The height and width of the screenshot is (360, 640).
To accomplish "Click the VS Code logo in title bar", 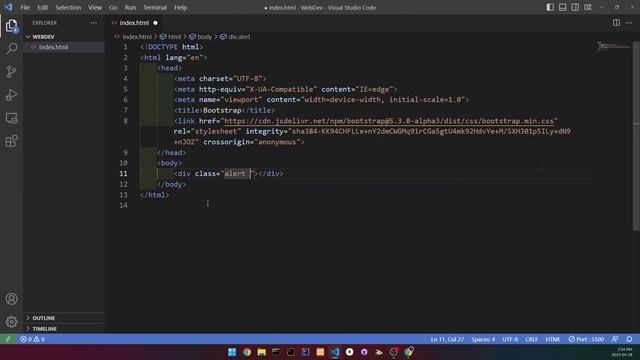I will [9, 7].
